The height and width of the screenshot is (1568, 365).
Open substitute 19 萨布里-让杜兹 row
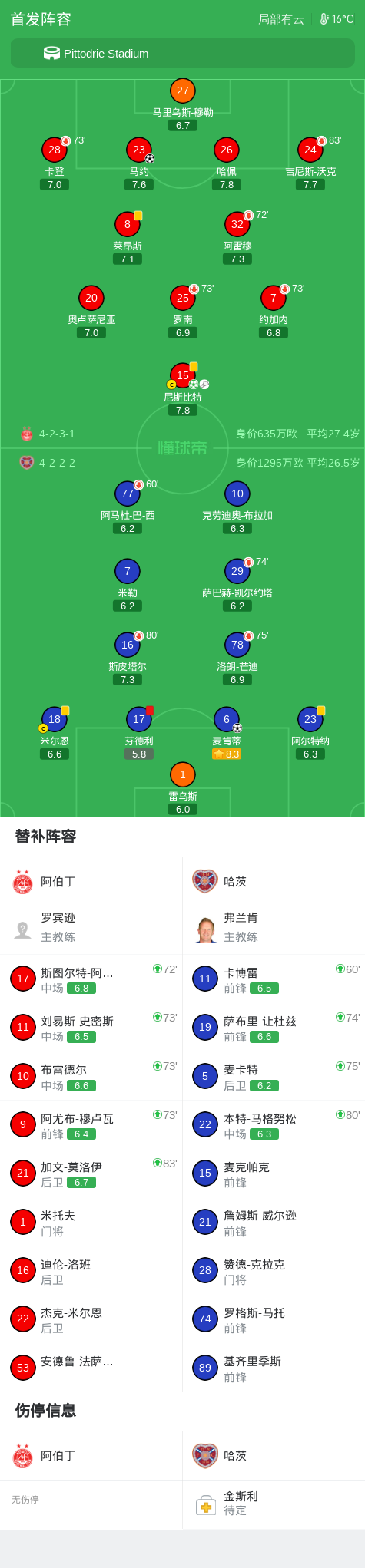click(x=274, y=1027)
